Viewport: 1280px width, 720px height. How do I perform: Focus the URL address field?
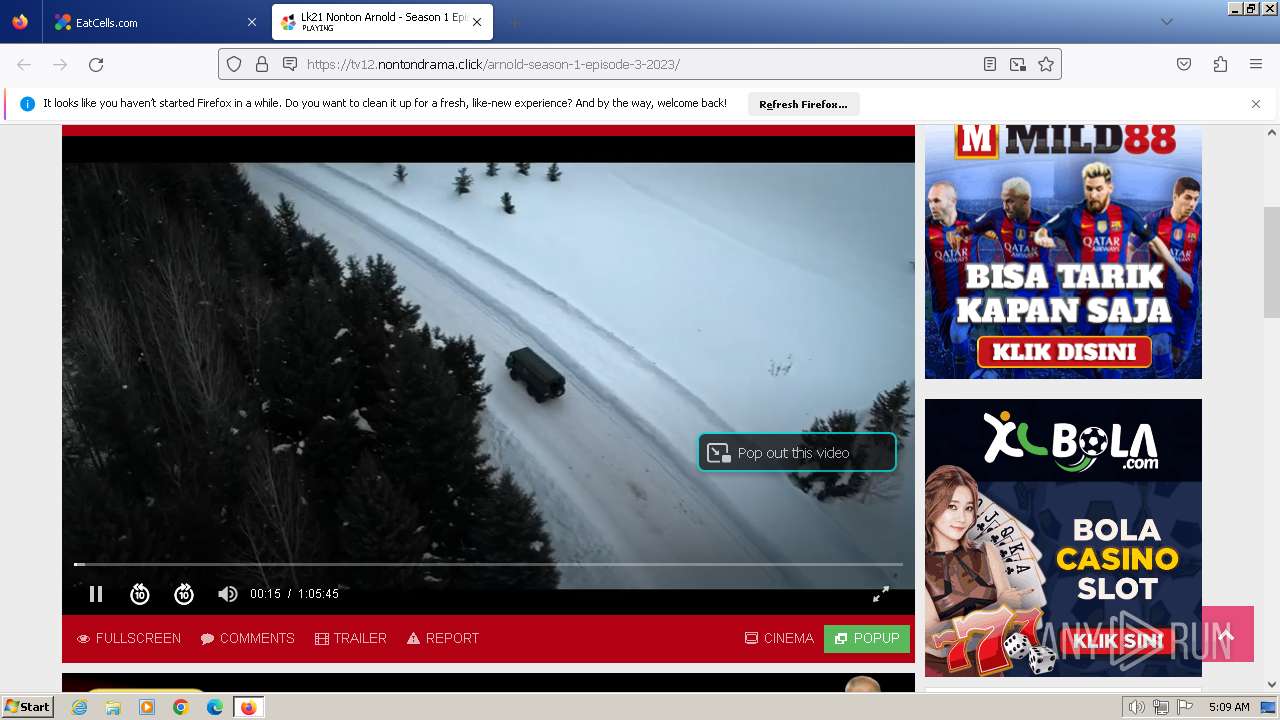[x=640, y=64]
